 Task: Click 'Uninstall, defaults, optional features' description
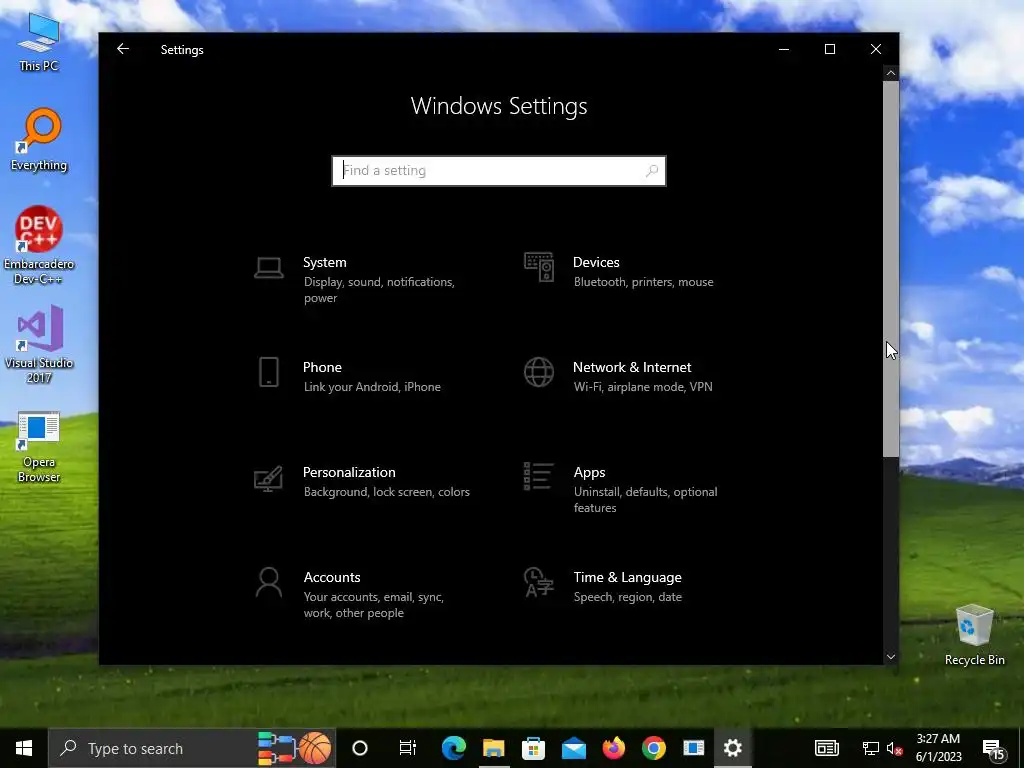(x=645, y=500)
